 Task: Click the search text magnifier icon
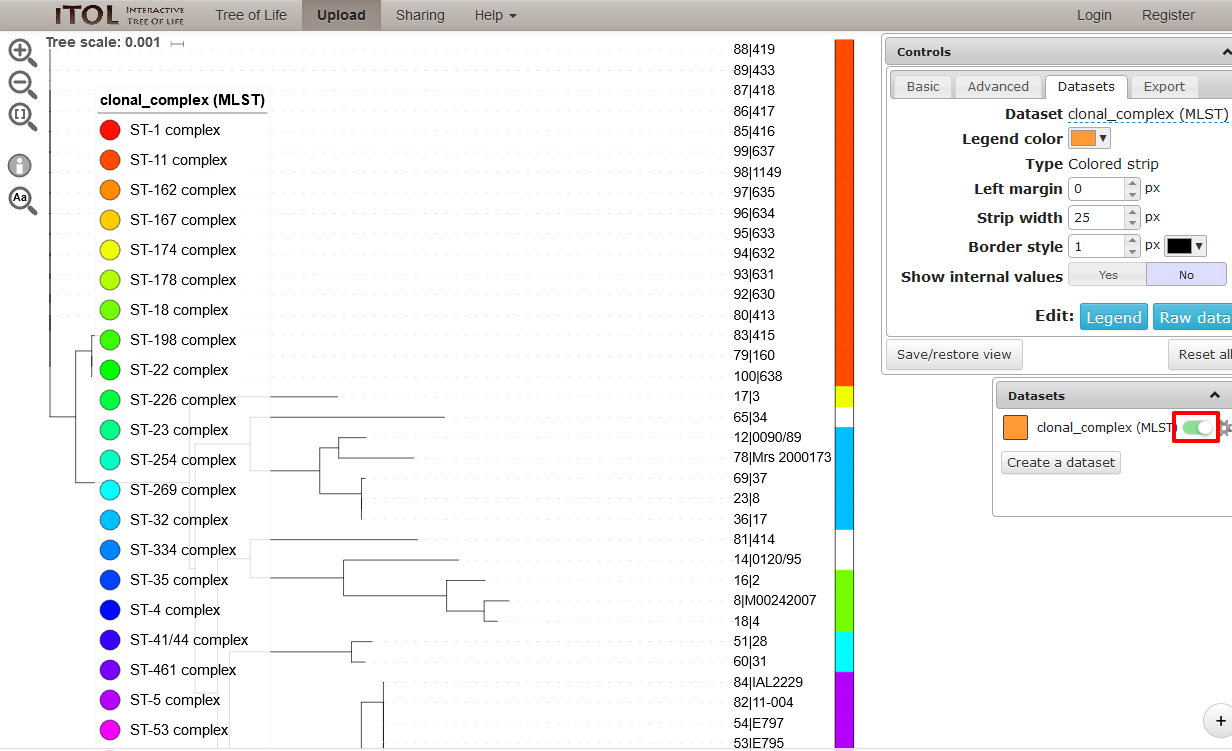click(22, 200)
